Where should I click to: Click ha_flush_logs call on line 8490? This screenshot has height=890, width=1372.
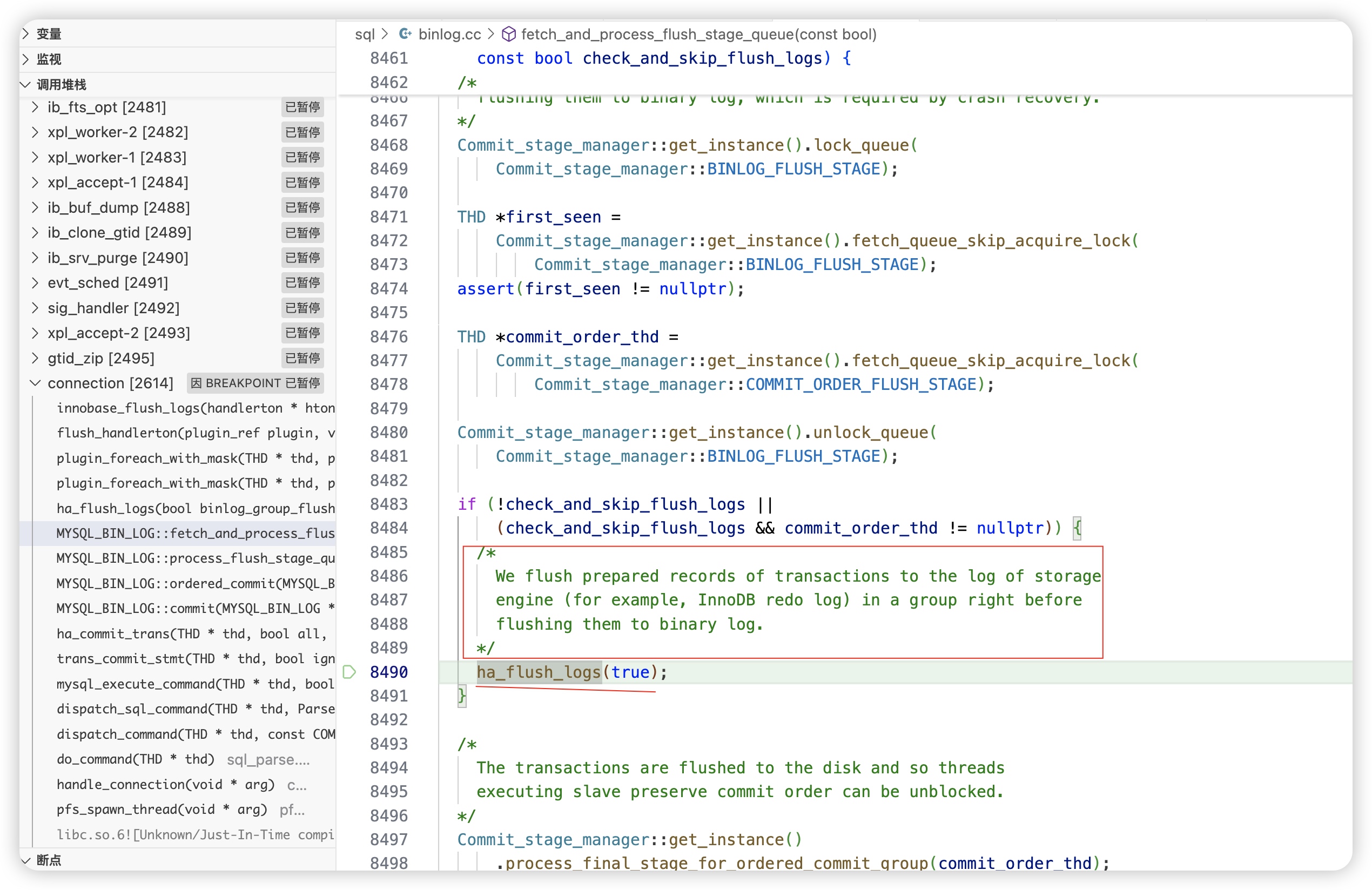coord(539,672)
